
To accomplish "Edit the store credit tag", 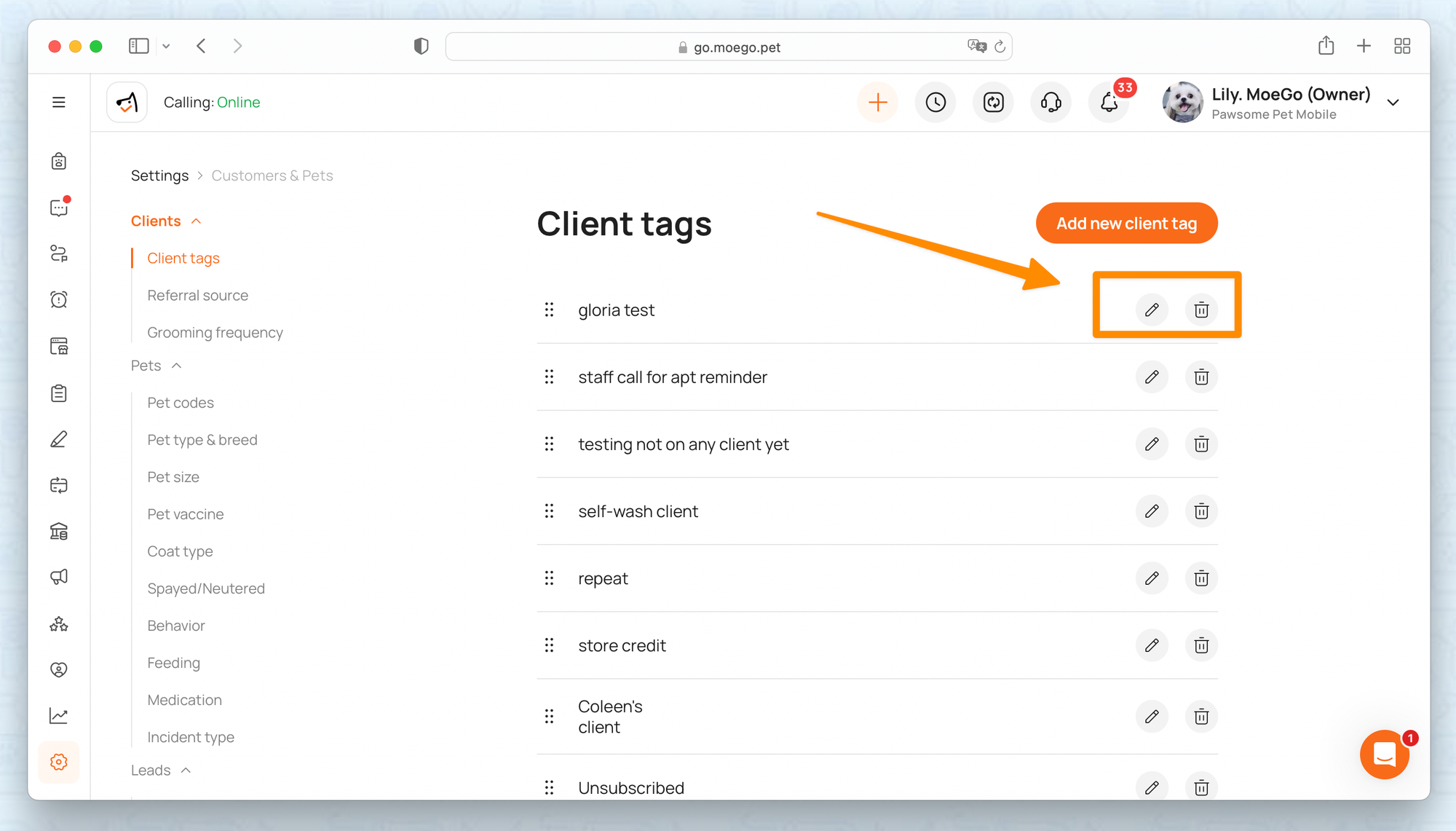I will pos(1151,645).
